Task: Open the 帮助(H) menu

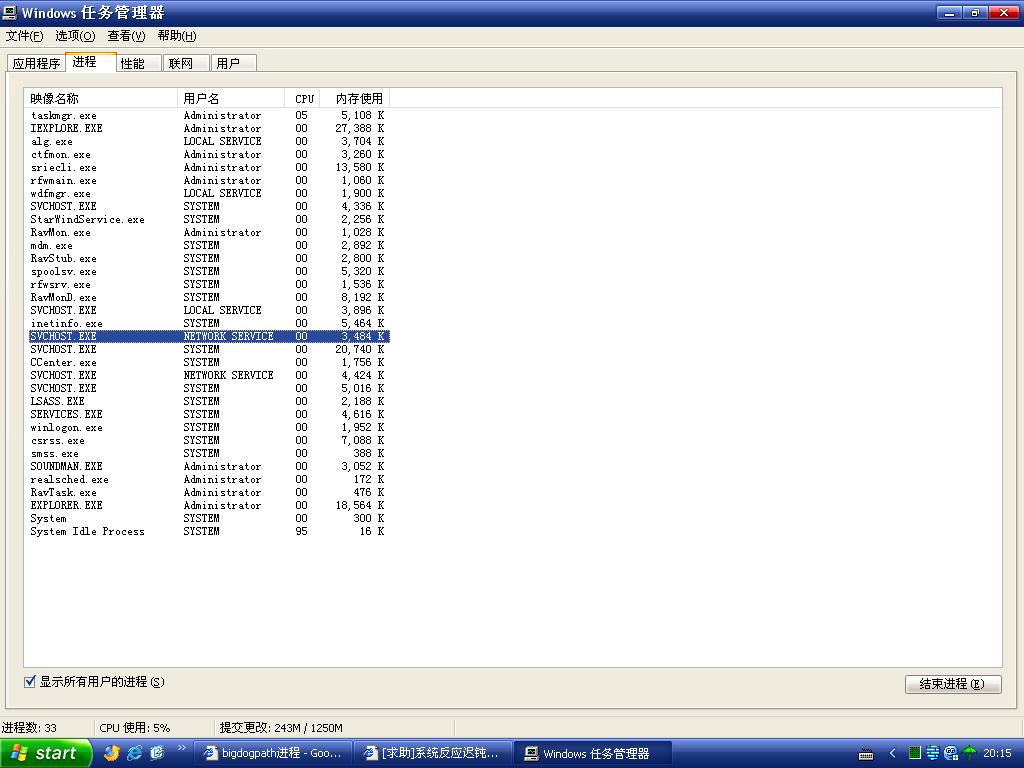Action: coord(176,36)
